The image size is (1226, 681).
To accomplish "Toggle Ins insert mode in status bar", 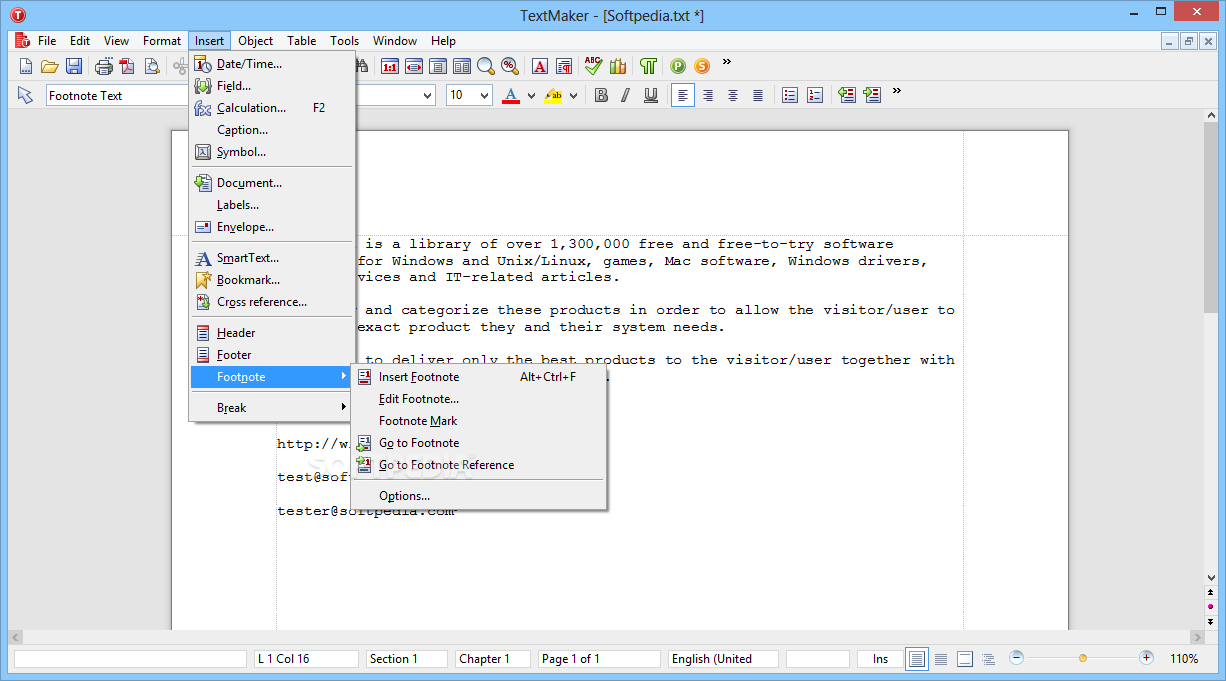I will point(880,659).
